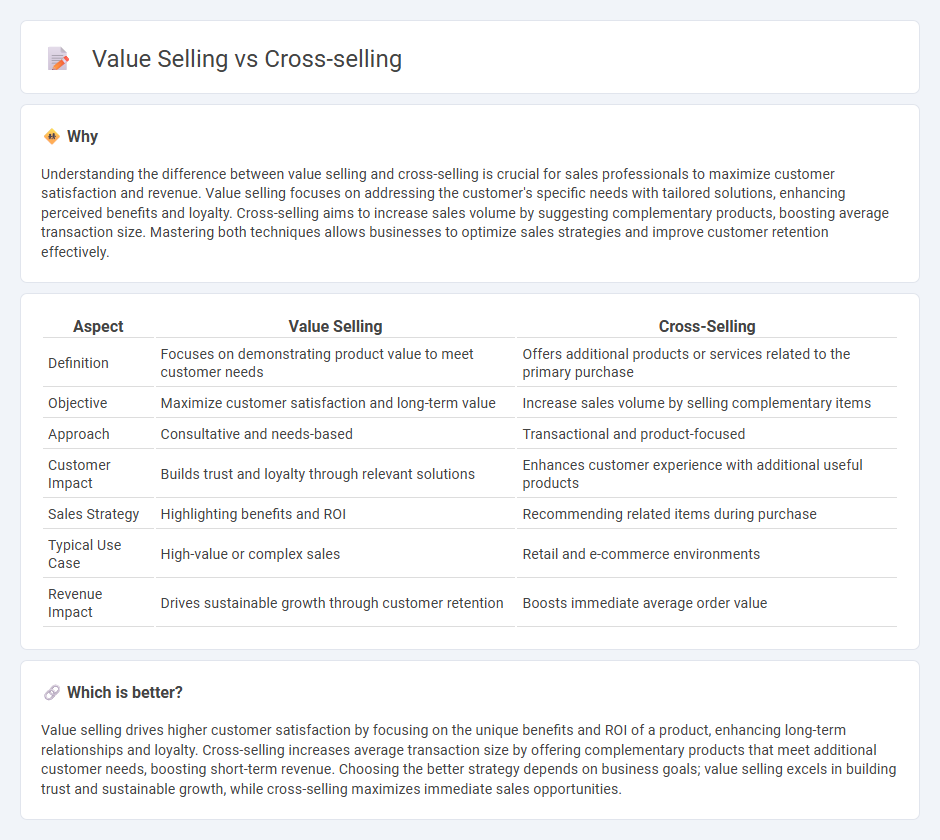Click cell 'Transactional and product-focused'

coord(707,434)
